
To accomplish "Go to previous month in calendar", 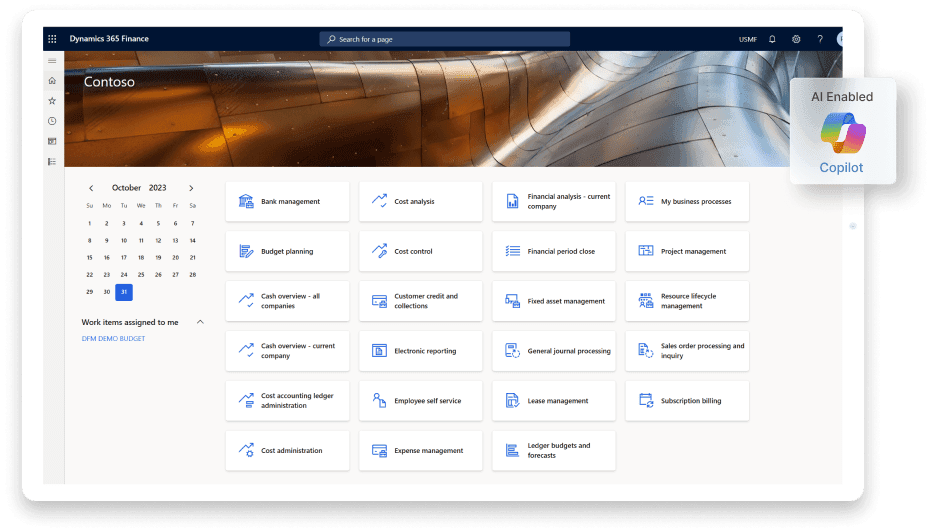I will click(91, 188).
